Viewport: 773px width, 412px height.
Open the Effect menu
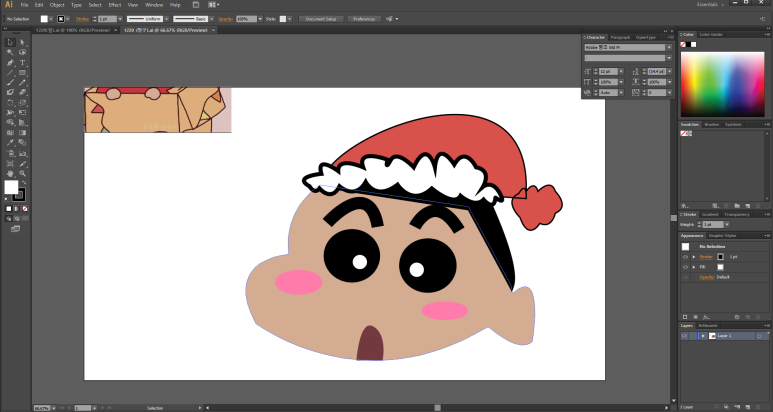(x=115, y=5)
